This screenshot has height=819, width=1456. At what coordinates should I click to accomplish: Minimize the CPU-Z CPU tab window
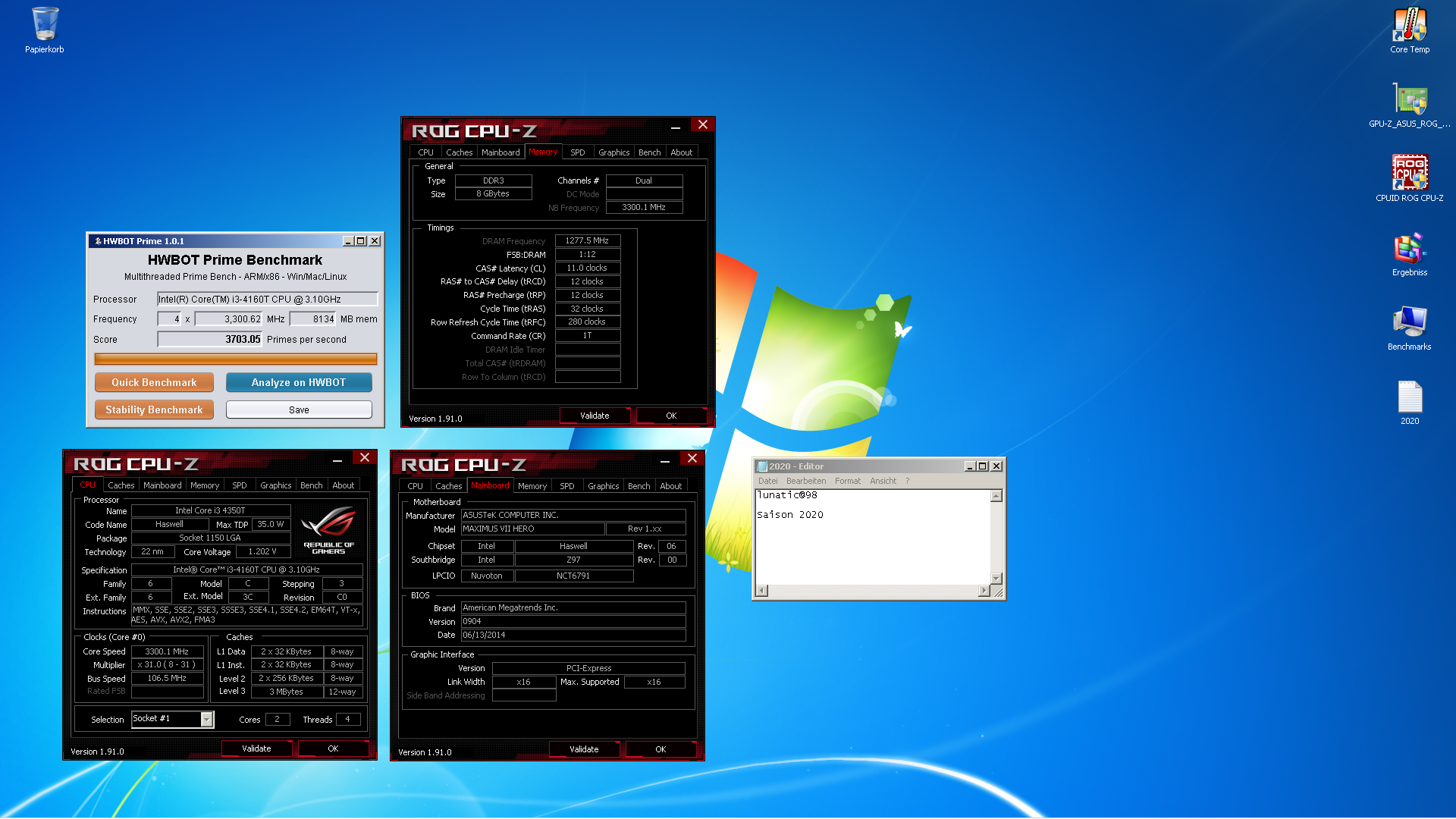(337, 460)
